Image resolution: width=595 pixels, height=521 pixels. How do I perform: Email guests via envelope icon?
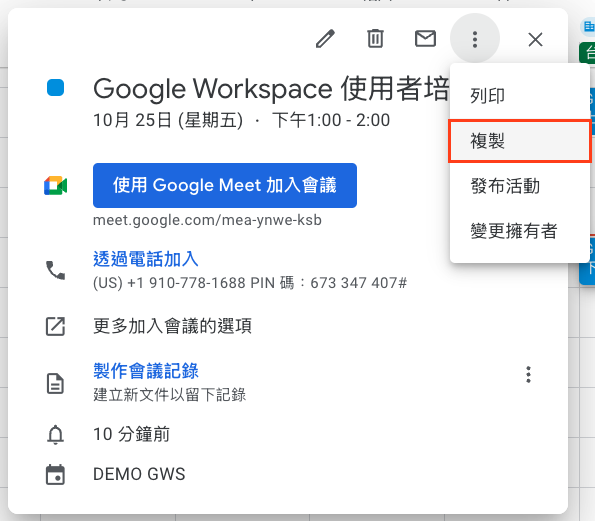point(425,39)
